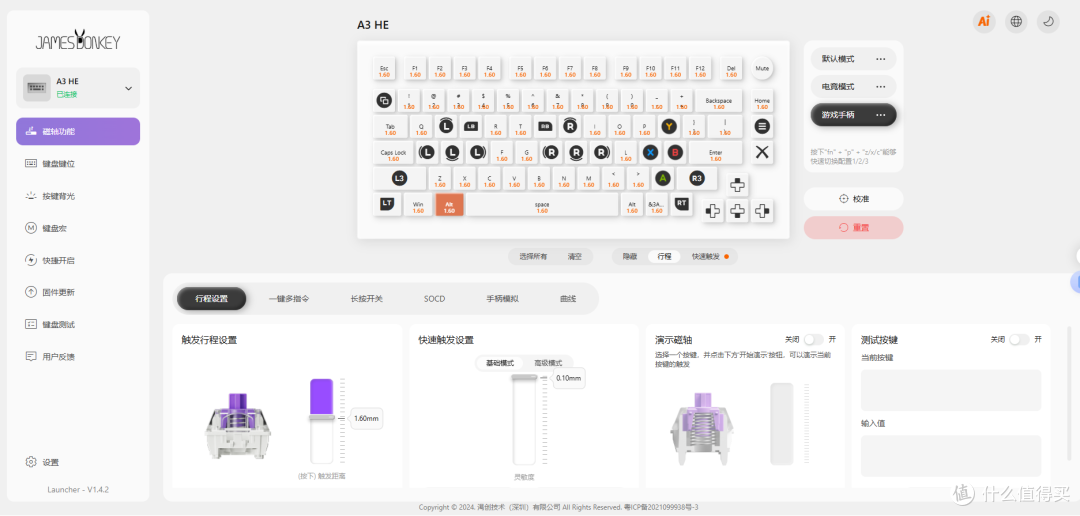Open 用户反馈 feedback page
The width and height of the screenshot is (1080, 516).
(x=78, y=357)
